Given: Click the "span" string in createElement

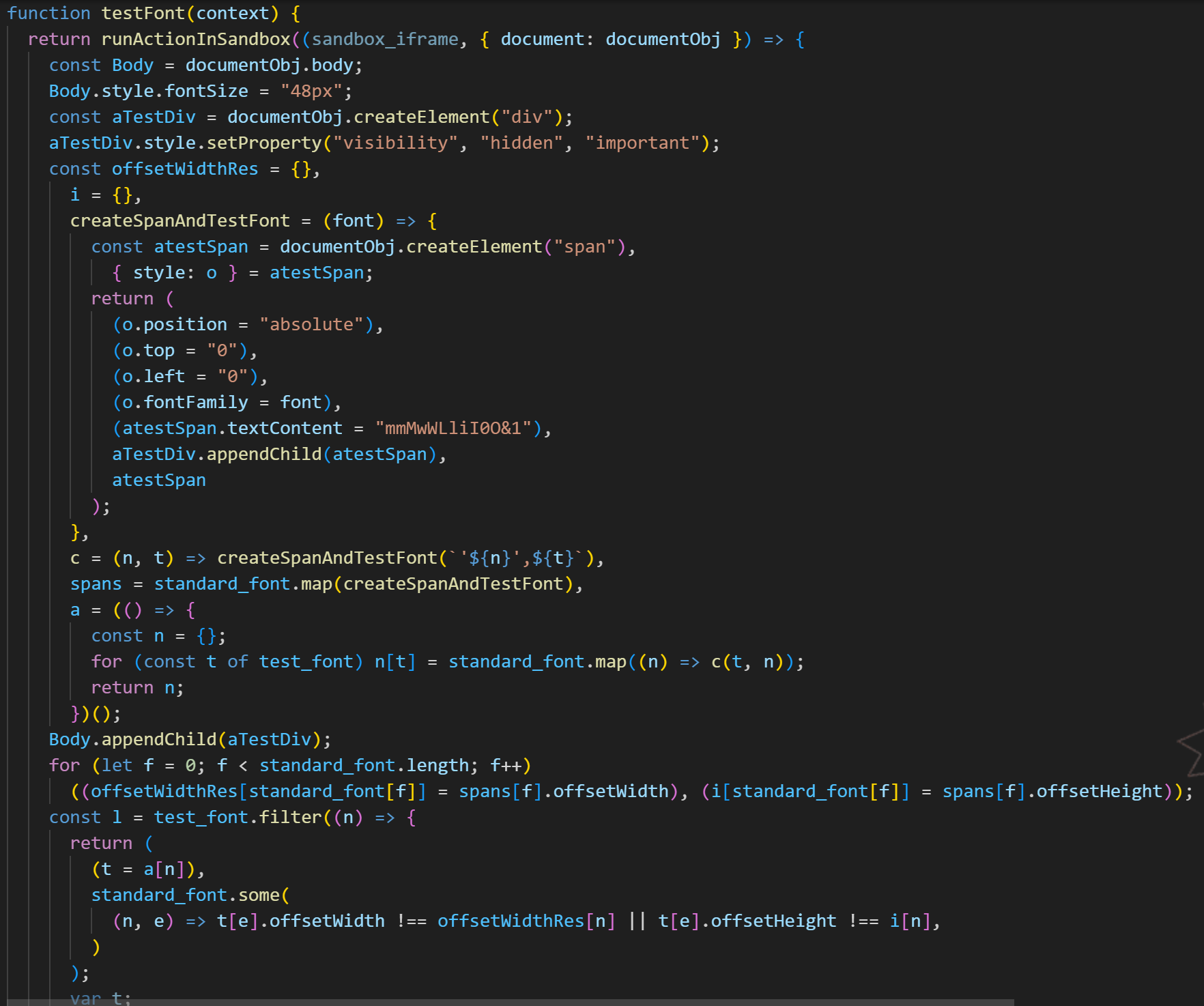Looking at the screenshot, I should tap(585, 246).
